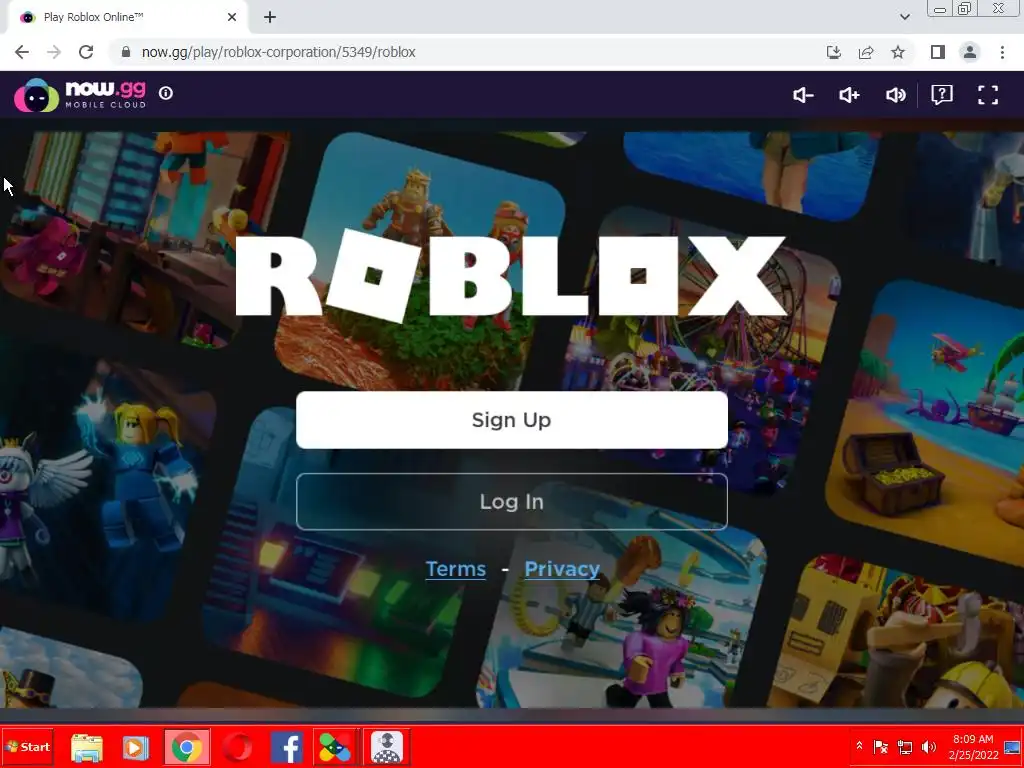The width and height of the screenshot is (1024, 768).
Task: Click the Chrome taskbar icon
Action: point(187,747)
